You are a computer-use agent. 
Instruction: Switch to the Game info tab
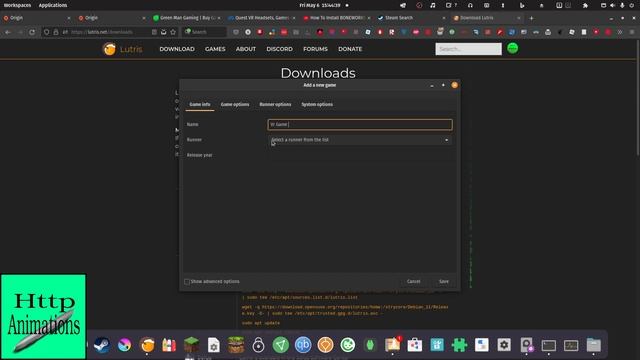[x=200, y=104]
